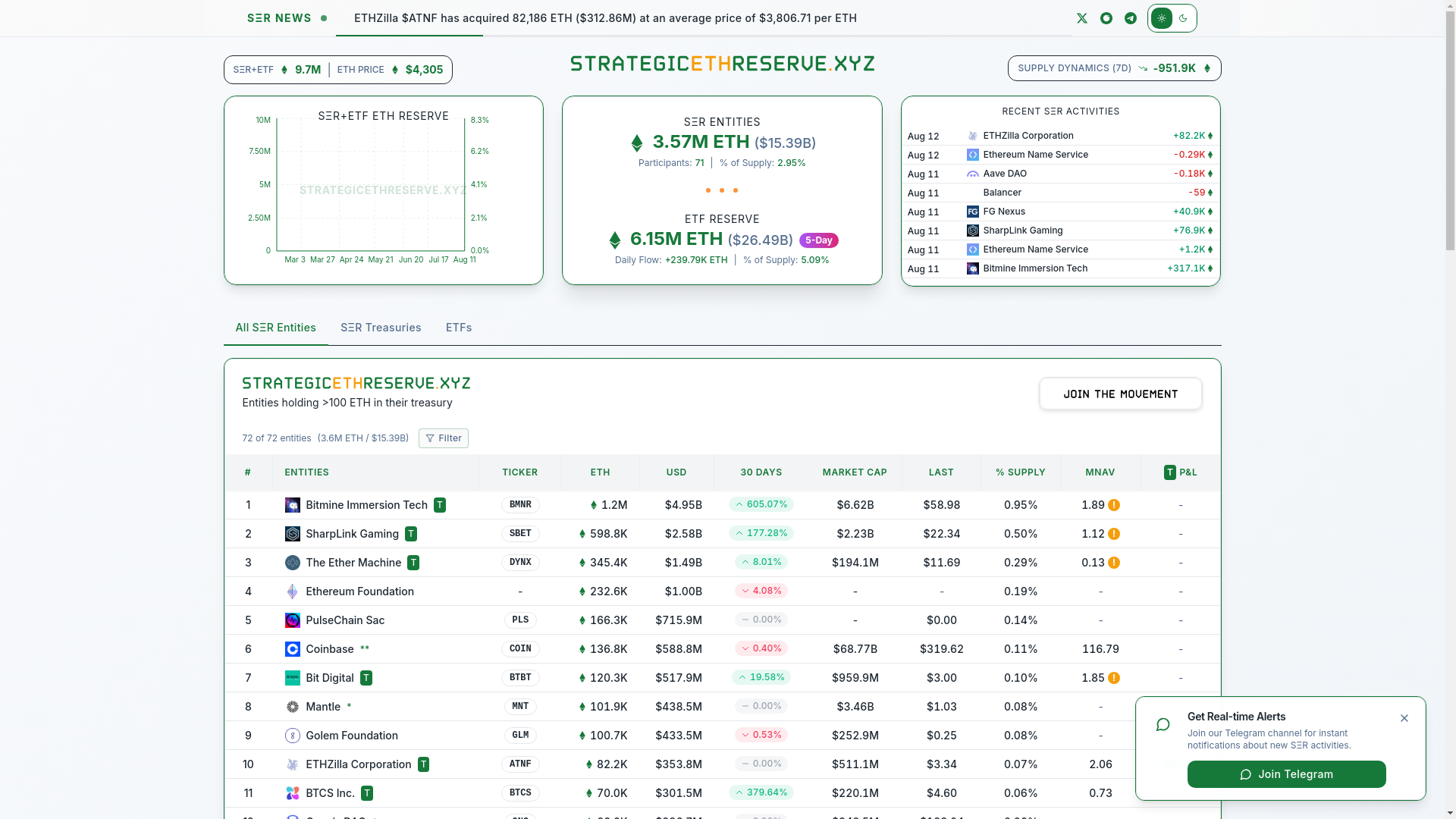1456x819 pixels.
Task: Click the Golem Foundation logo icon
Action: (292, 736)
